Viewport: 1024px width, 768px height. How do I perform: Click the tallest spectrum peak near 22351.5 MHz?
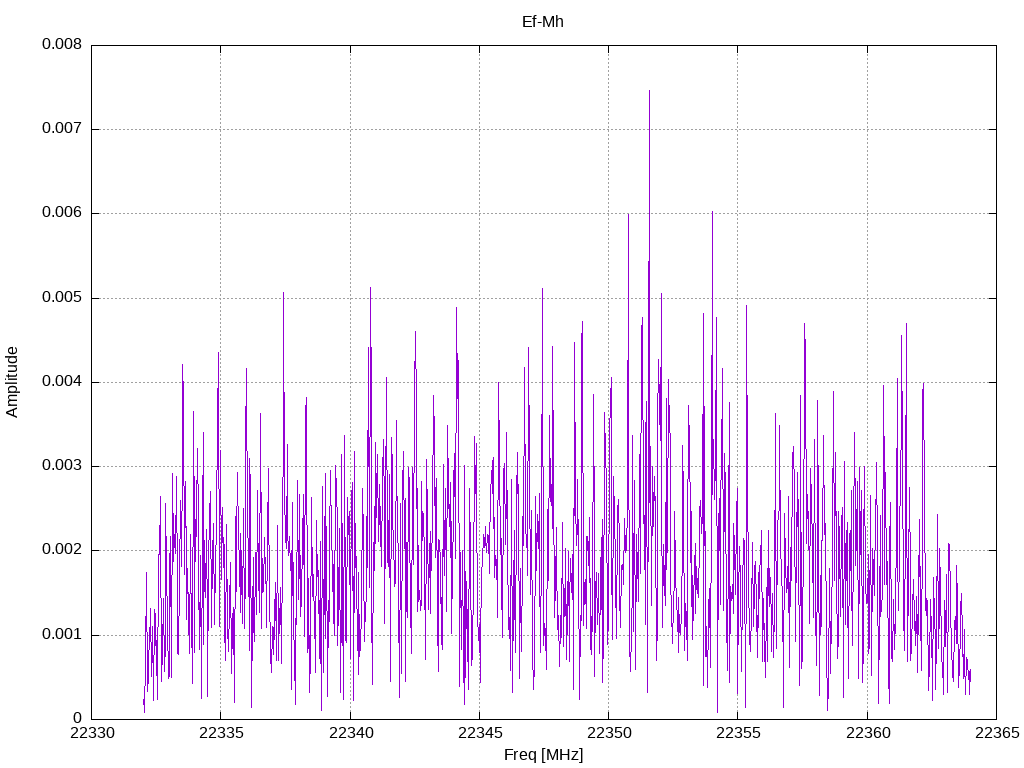[x=649, y=93]
